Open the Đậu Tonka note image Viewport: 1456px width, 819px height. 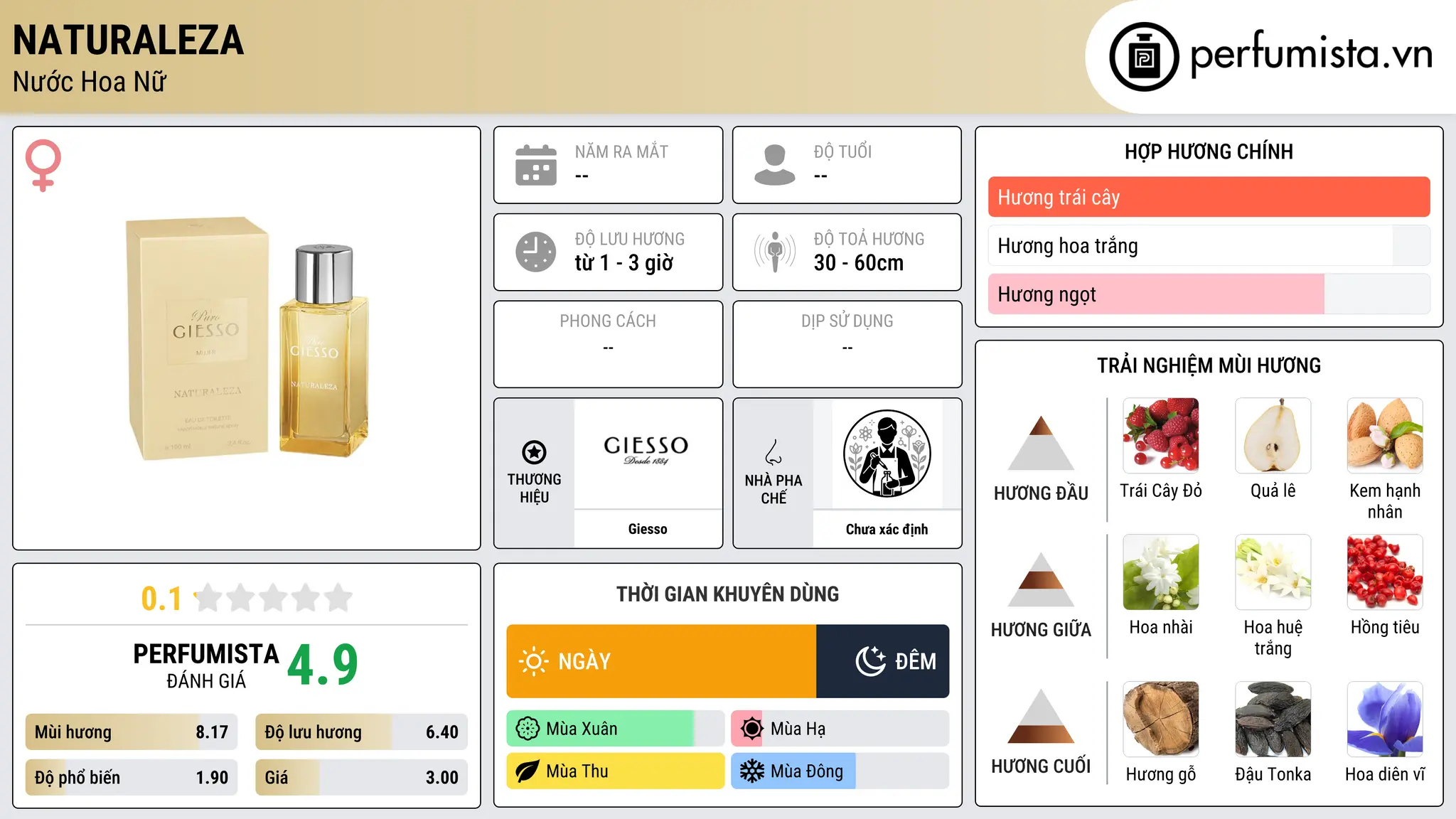[x=1273, y=719]
